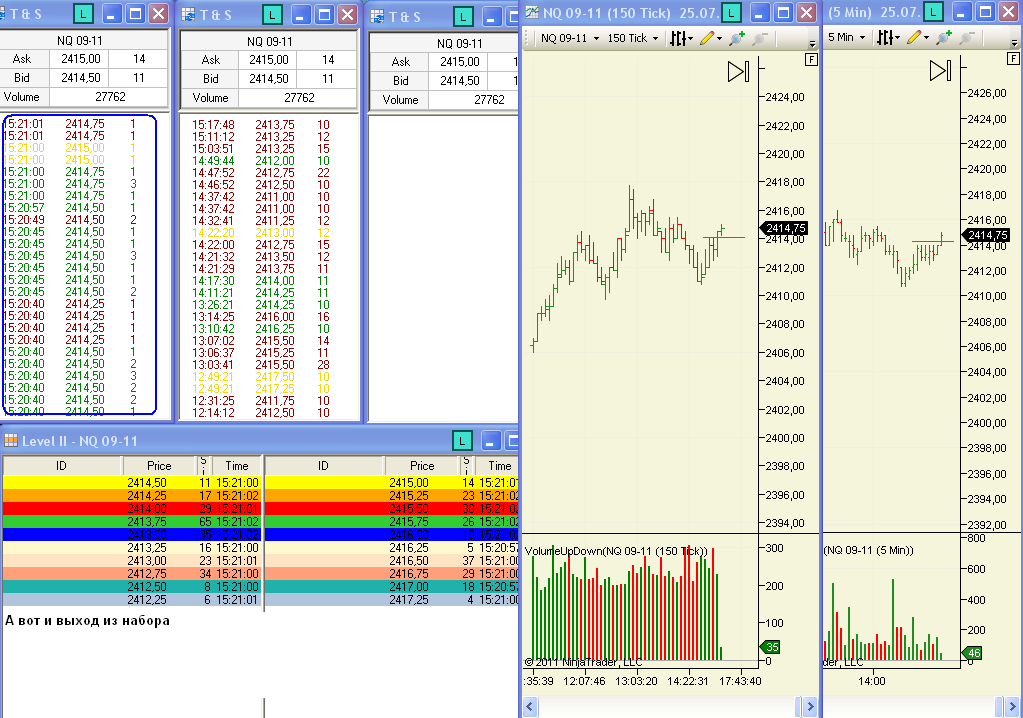Click the ask-side Price column header in Level II
Screen dimensions: 1023x718
(x=422, y=466)
